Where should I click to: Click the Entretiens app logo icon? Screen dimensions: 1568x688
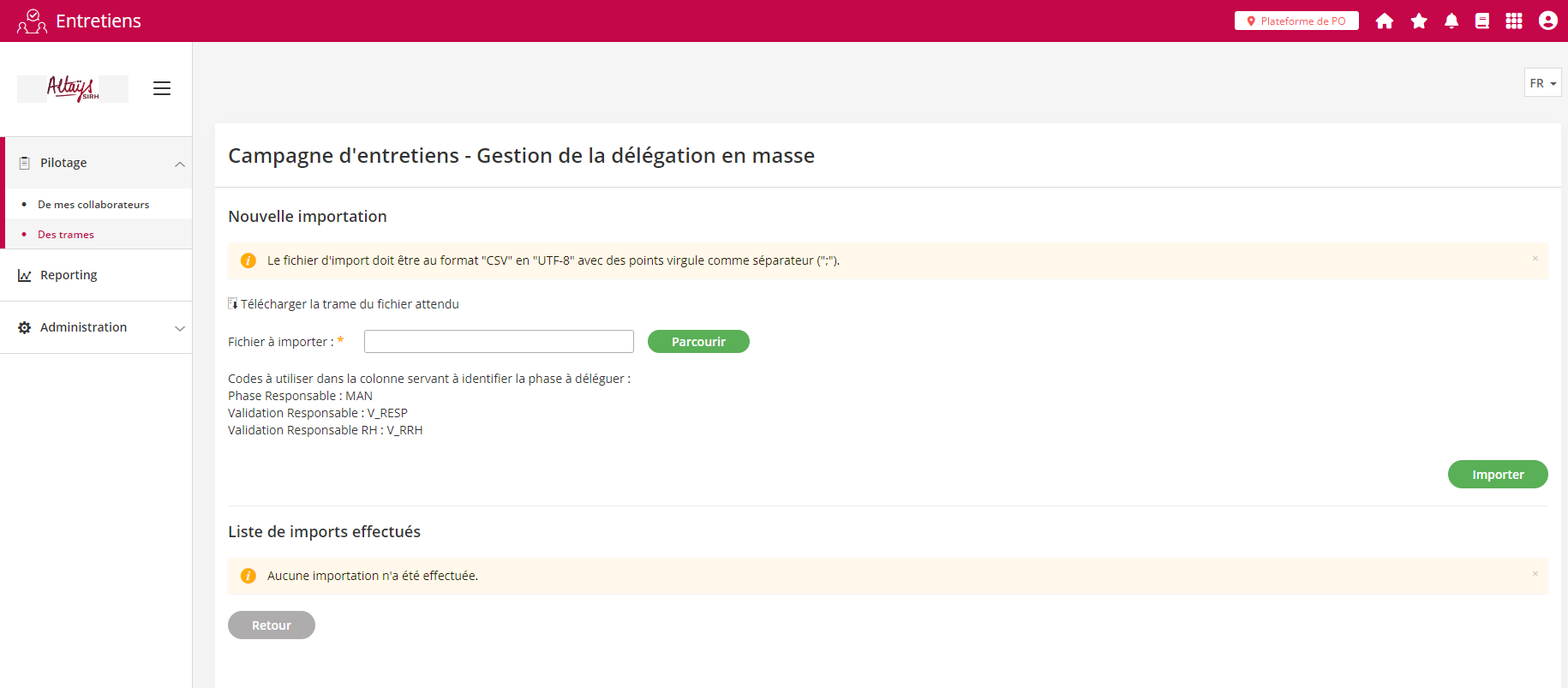(x=32, y=21)
